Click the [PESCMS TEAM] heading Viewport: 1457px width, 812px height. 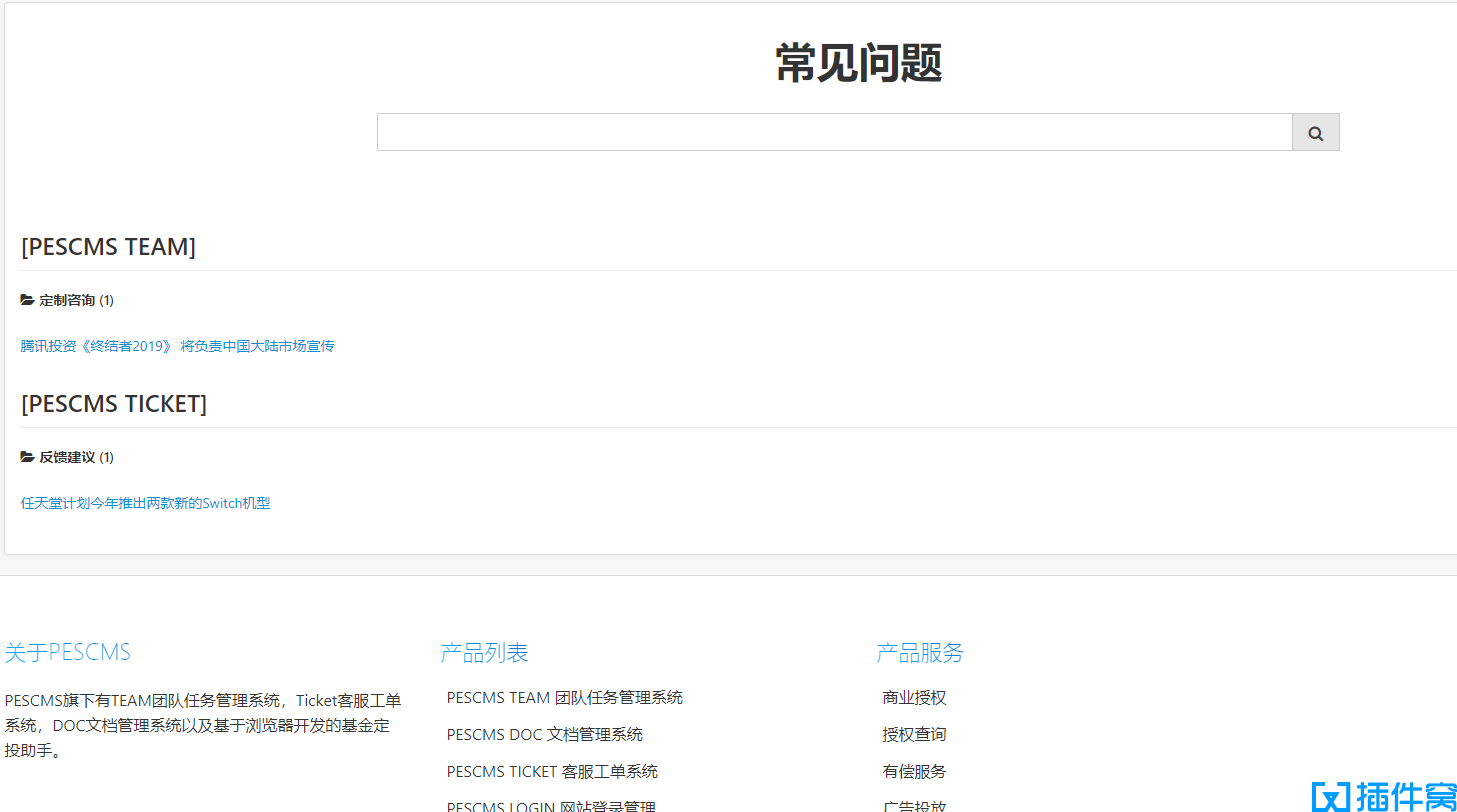tap(108, 247)
